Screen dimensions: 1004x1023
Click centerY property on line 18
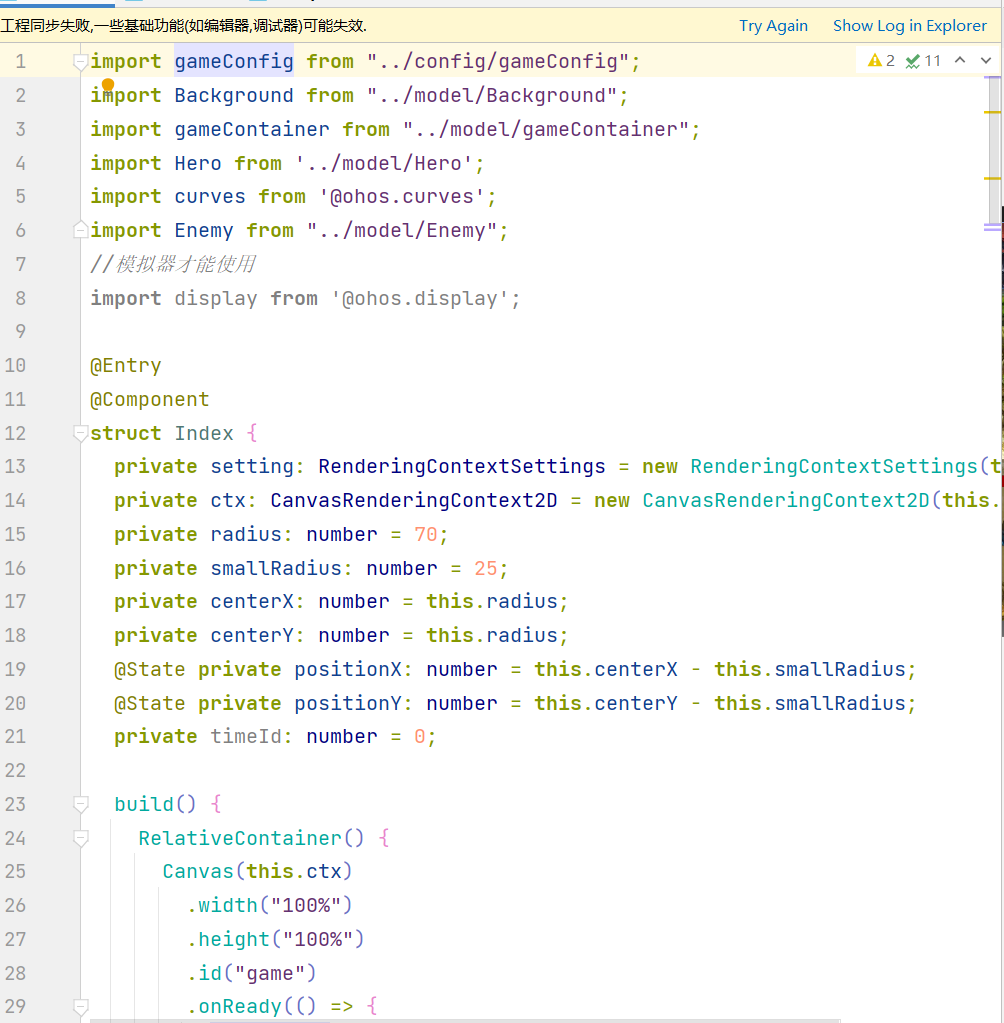coord(252,635)
